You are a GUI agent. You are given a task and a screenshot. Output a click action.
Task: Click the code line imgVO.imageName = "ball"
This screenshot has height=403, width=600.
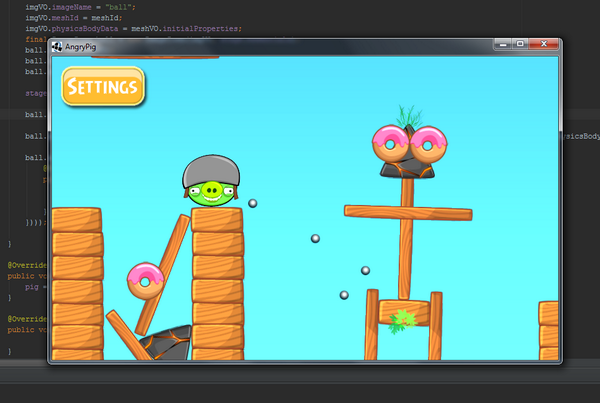tap(80, 7)
